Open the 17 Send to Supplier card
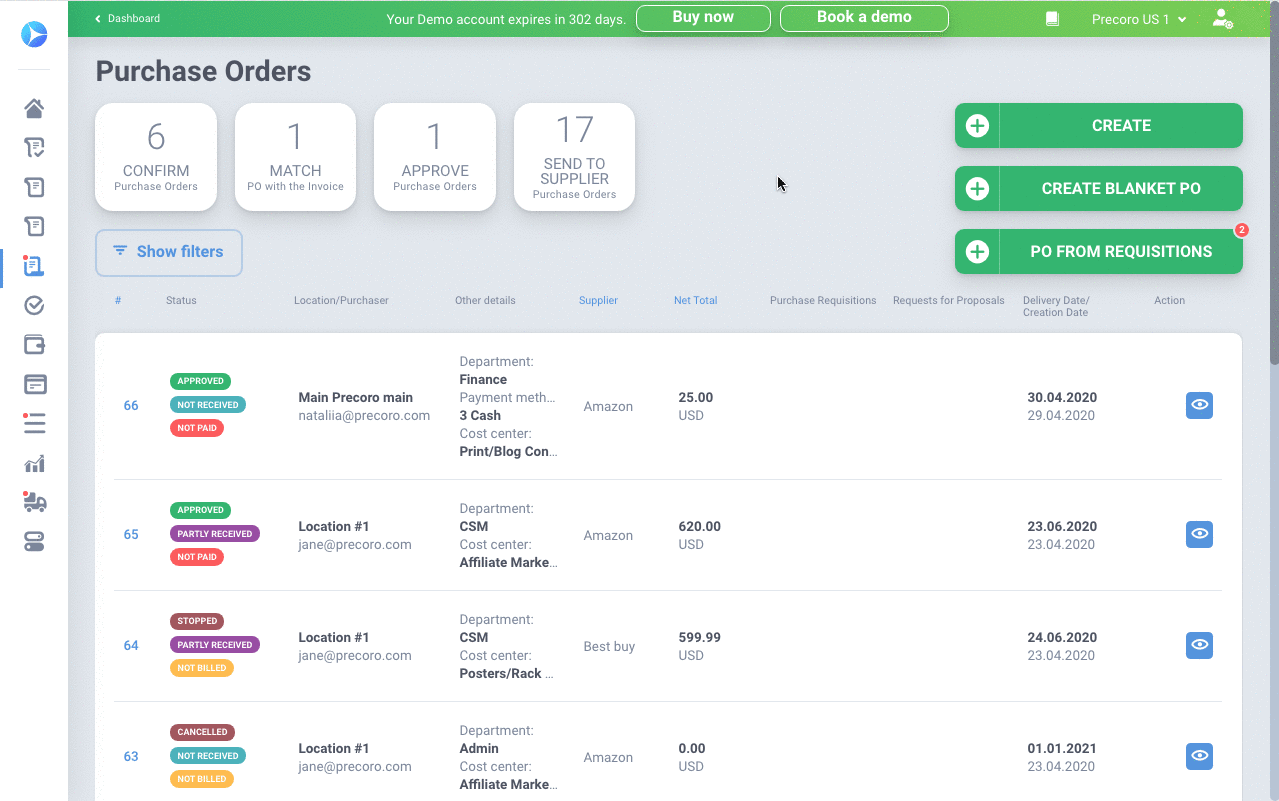Screen dimensions: 1279x801 click(x=574, y=157)
